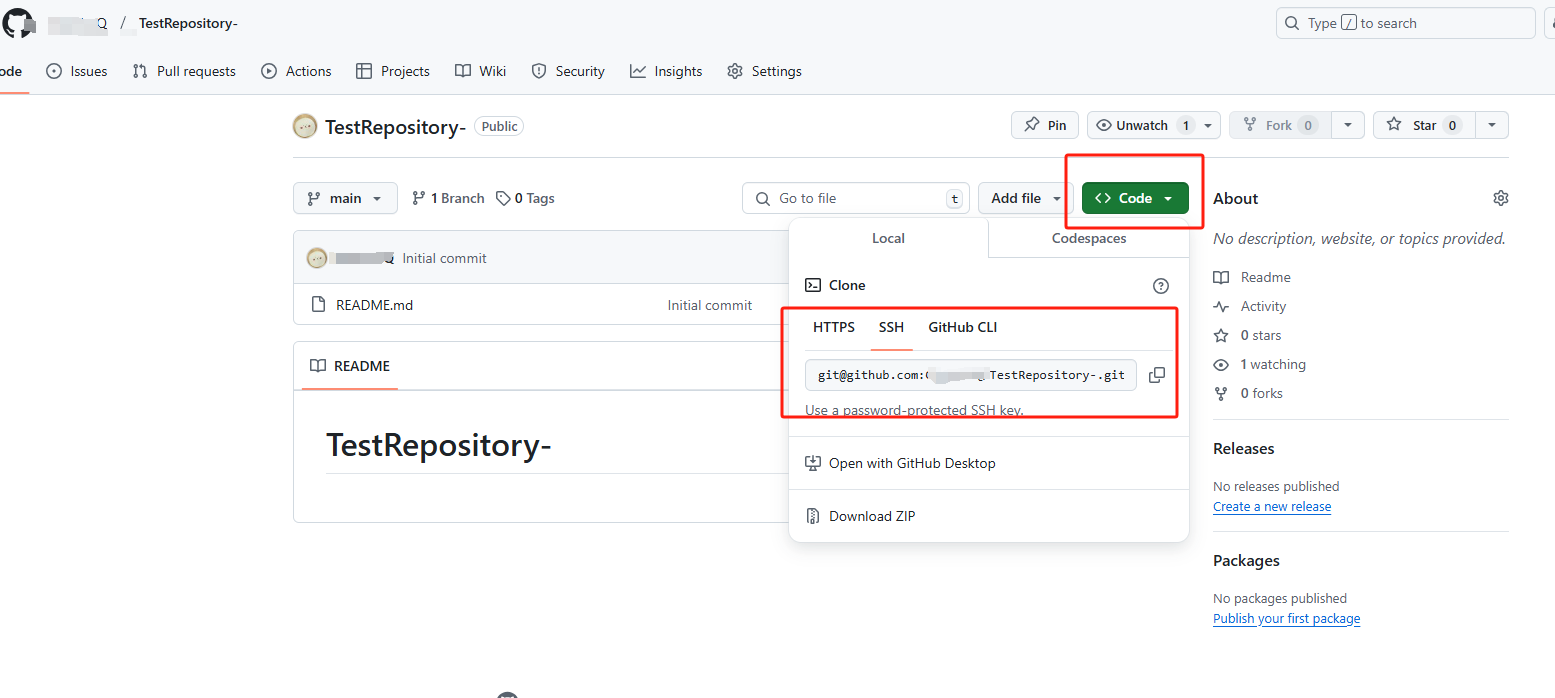This screenshot has height=698, width=1555.
Task: Open the main branch selector
Action: point(345,198)
